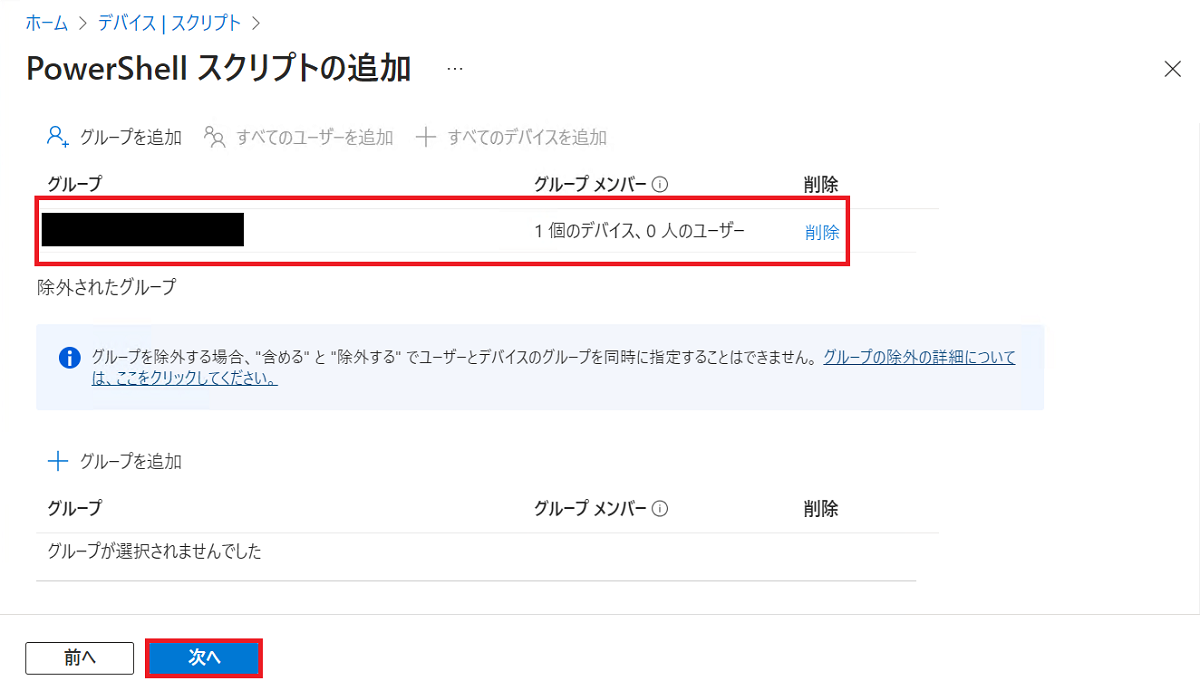
Task: Remove the assigned group via 削除 link
Action: click(820, 232)
